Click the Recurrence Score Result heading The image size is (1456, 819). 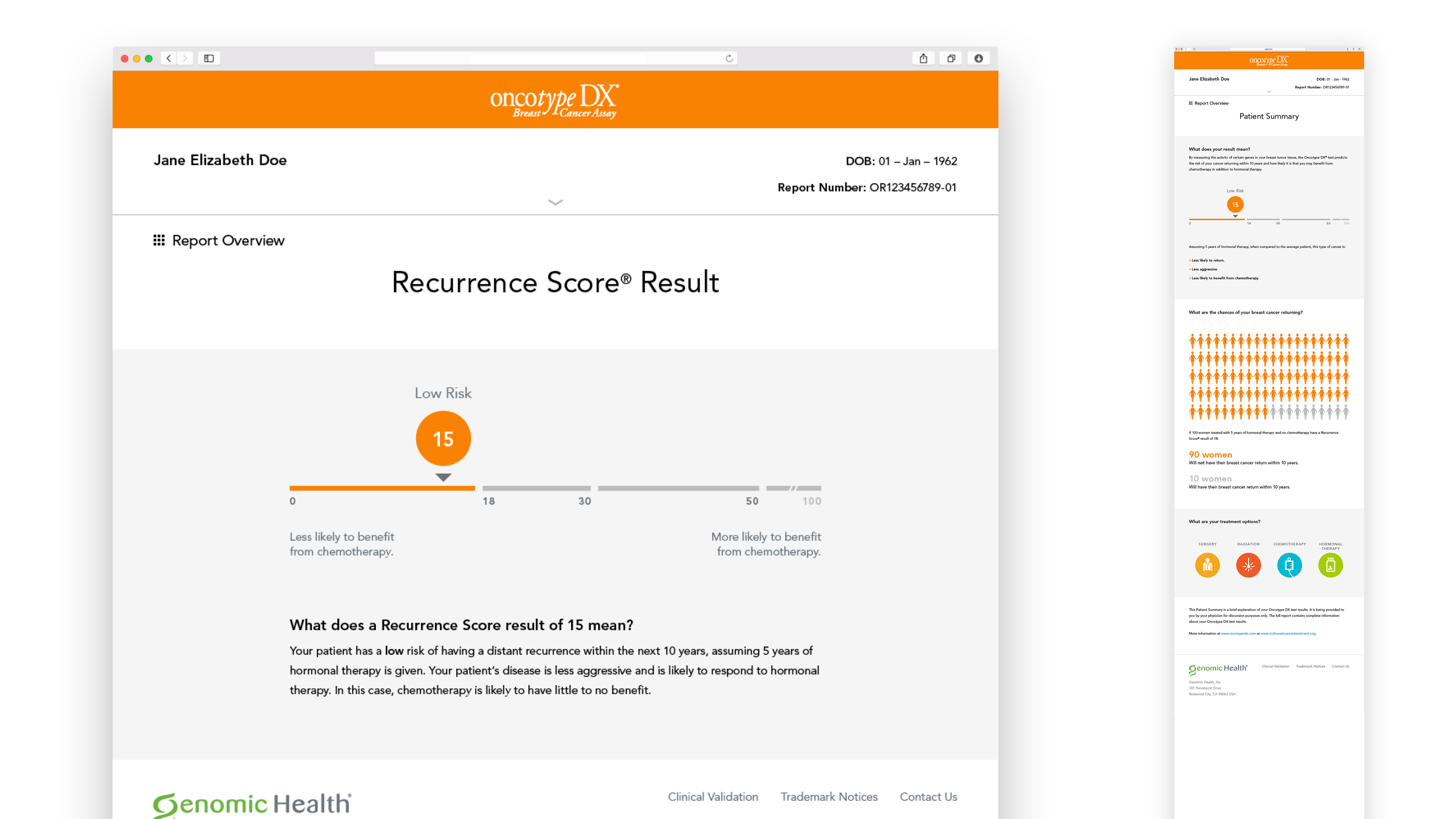pyautogui.click(x=555, y=282)
